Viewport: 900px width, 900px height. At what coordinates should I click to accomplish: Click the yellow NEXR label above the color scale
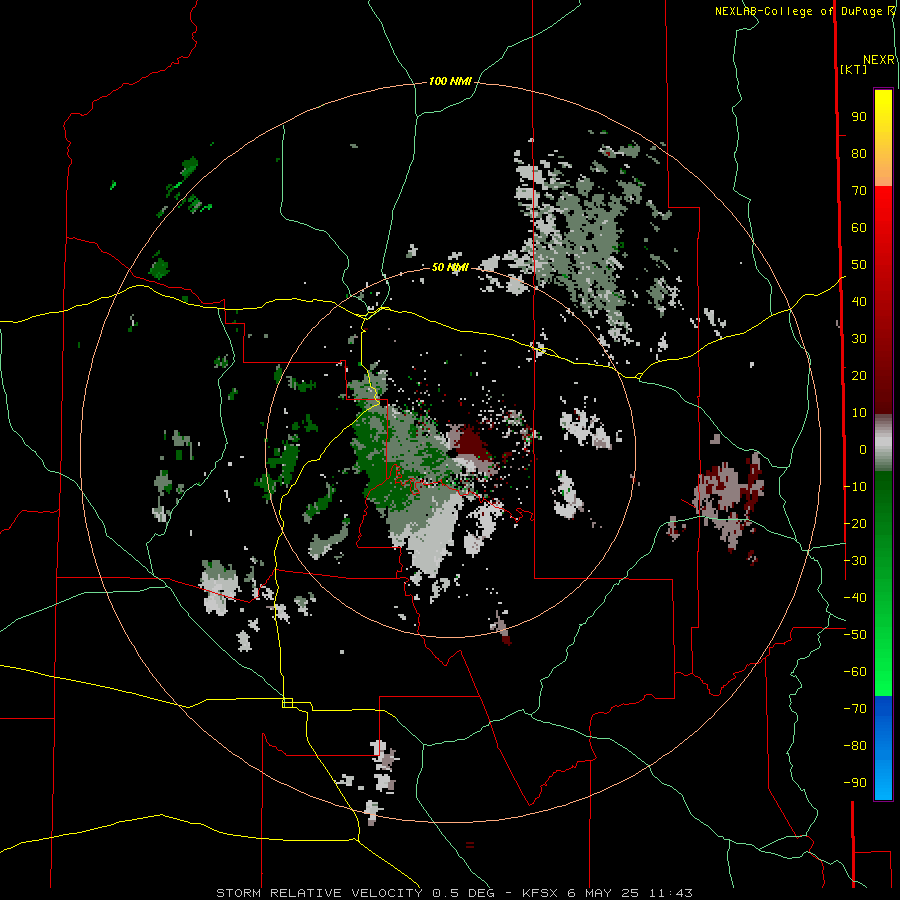[x=879, y=60]
